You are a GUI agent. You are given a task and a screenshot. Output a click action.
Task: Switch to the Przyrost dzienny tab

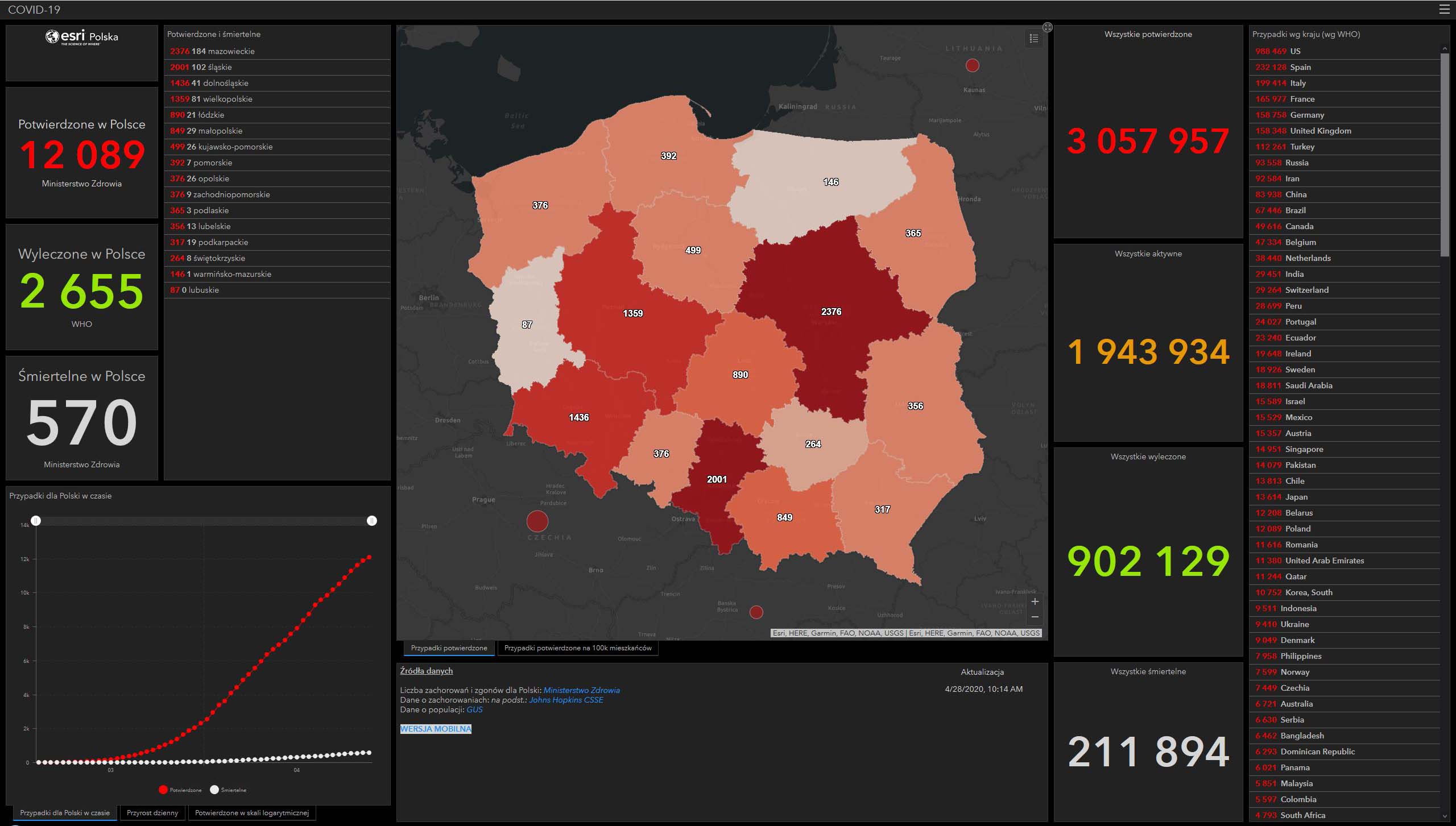152,813
